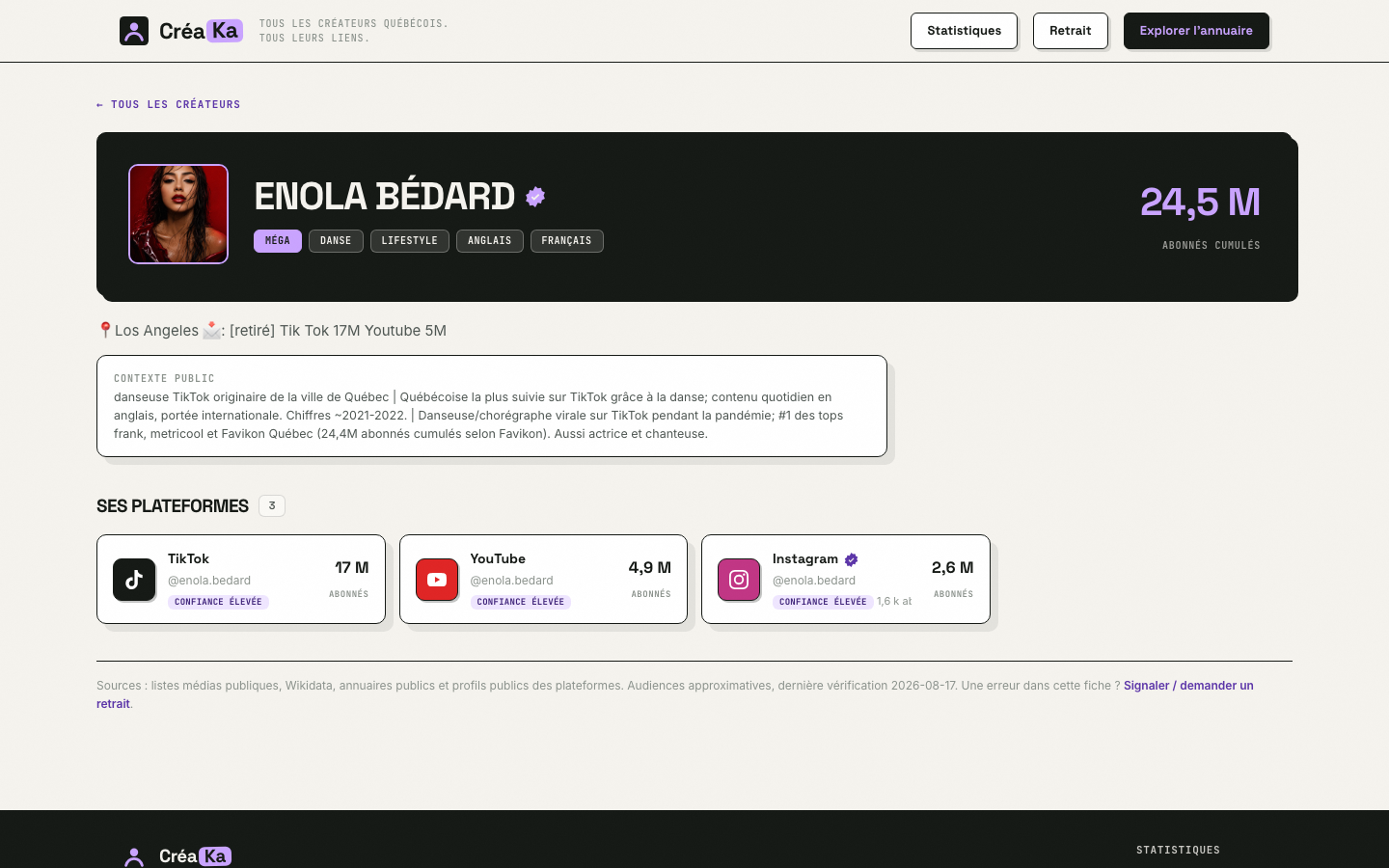Image resolution: width=1389 pixels, height=868 pixels.
Task: Click the platforms count badge showing 3
Action: [272, 505]
